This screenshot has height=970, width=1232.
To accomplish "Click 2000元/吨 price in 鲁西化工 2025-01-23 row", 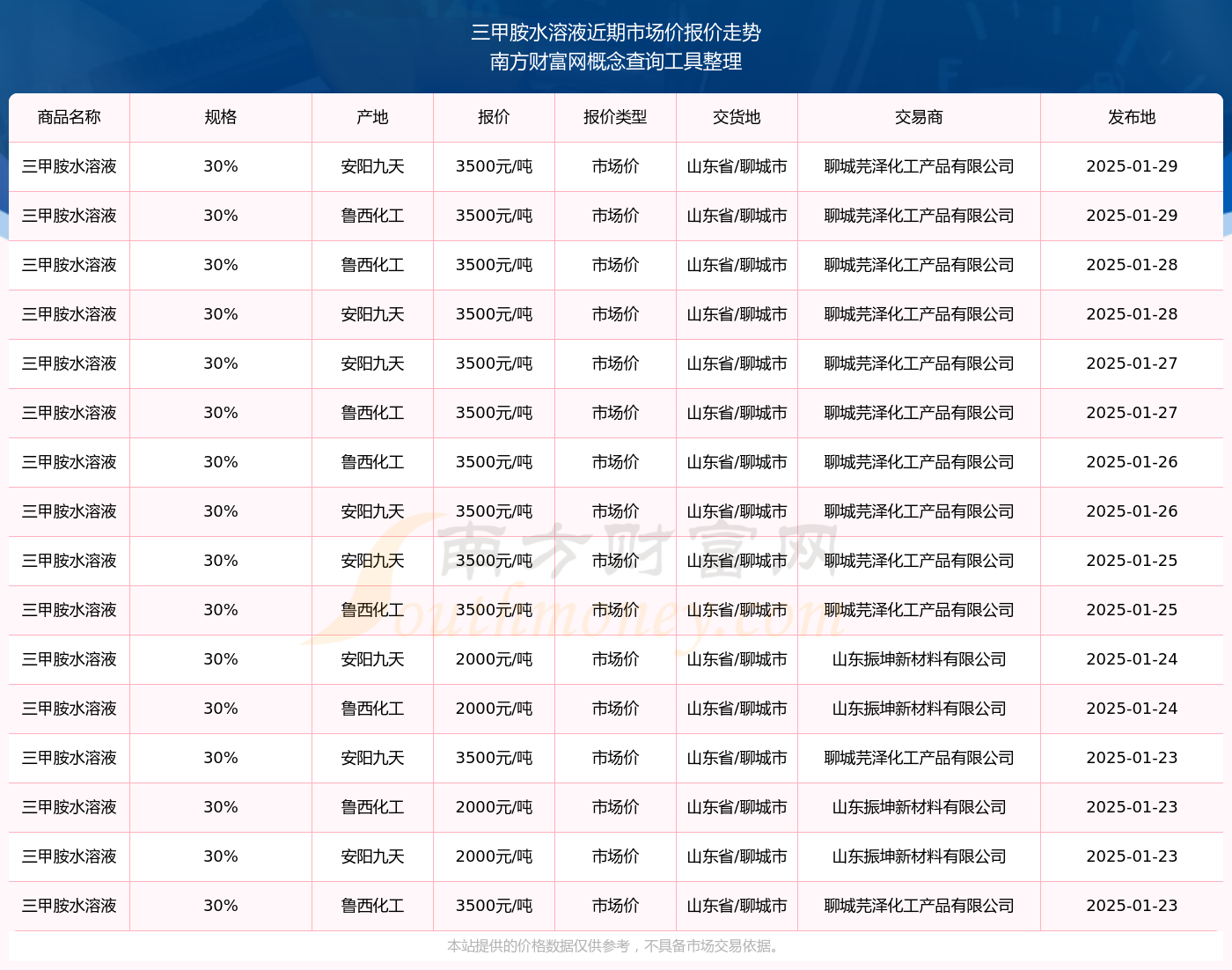I will coord(494,807).
